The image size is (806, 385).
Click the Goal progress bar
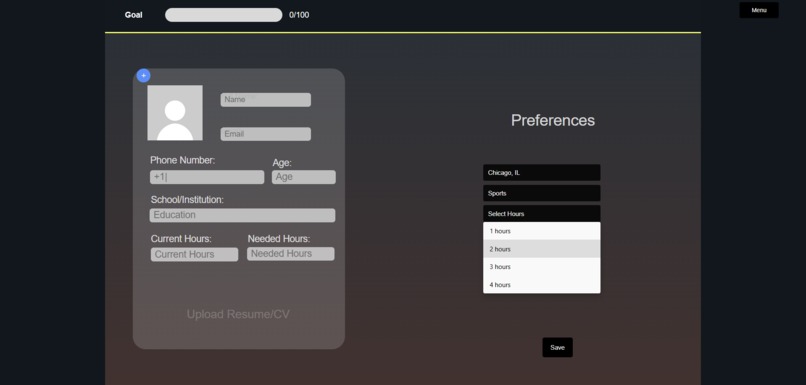click(224, 15)
